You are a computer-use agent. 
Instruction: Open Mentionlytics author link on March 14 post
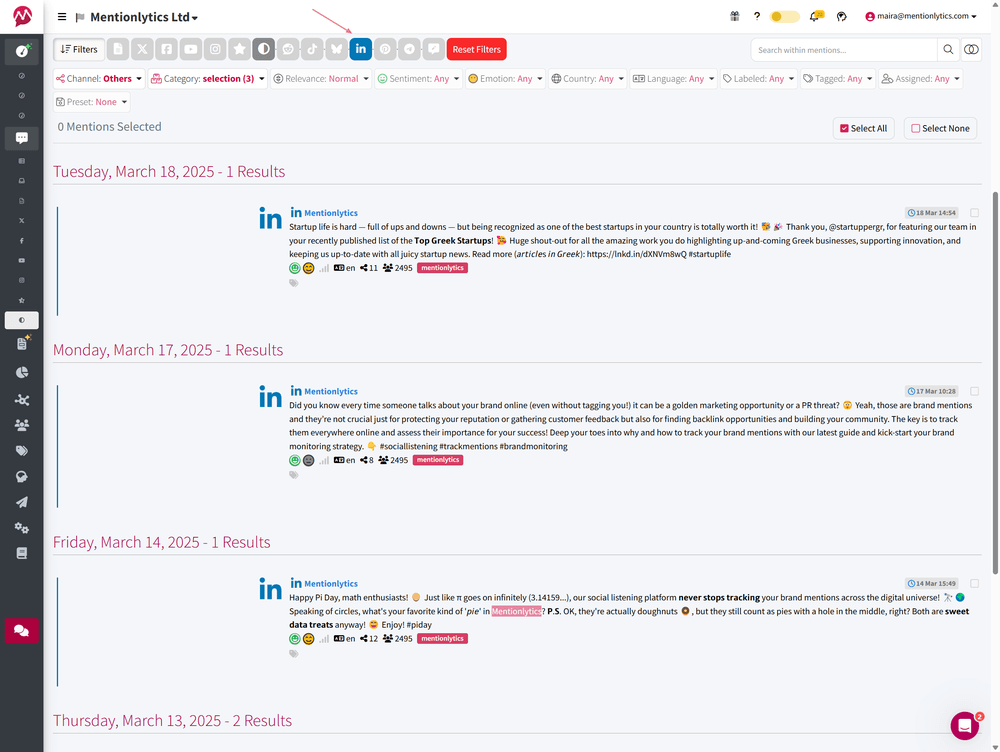click(330, 584)
